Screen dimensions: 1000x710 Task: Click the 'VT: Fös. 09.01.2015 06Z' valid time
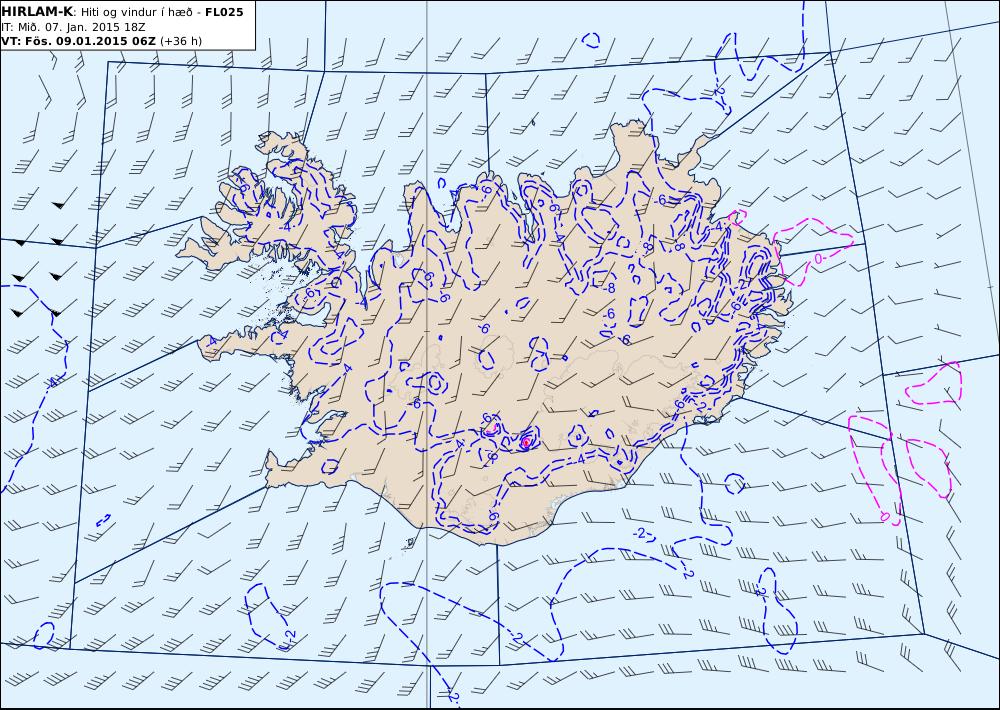pos(78,41)
